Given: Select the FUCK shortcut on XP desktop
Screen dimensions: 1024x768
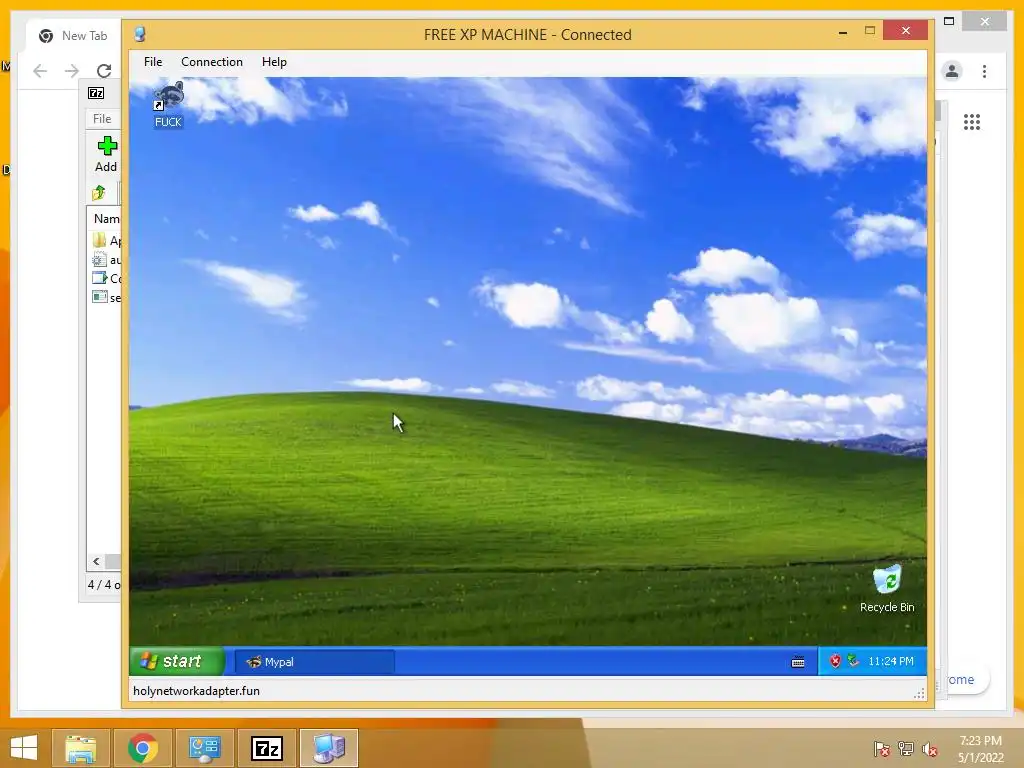Looking at the screenshot, I should [168, 104].
